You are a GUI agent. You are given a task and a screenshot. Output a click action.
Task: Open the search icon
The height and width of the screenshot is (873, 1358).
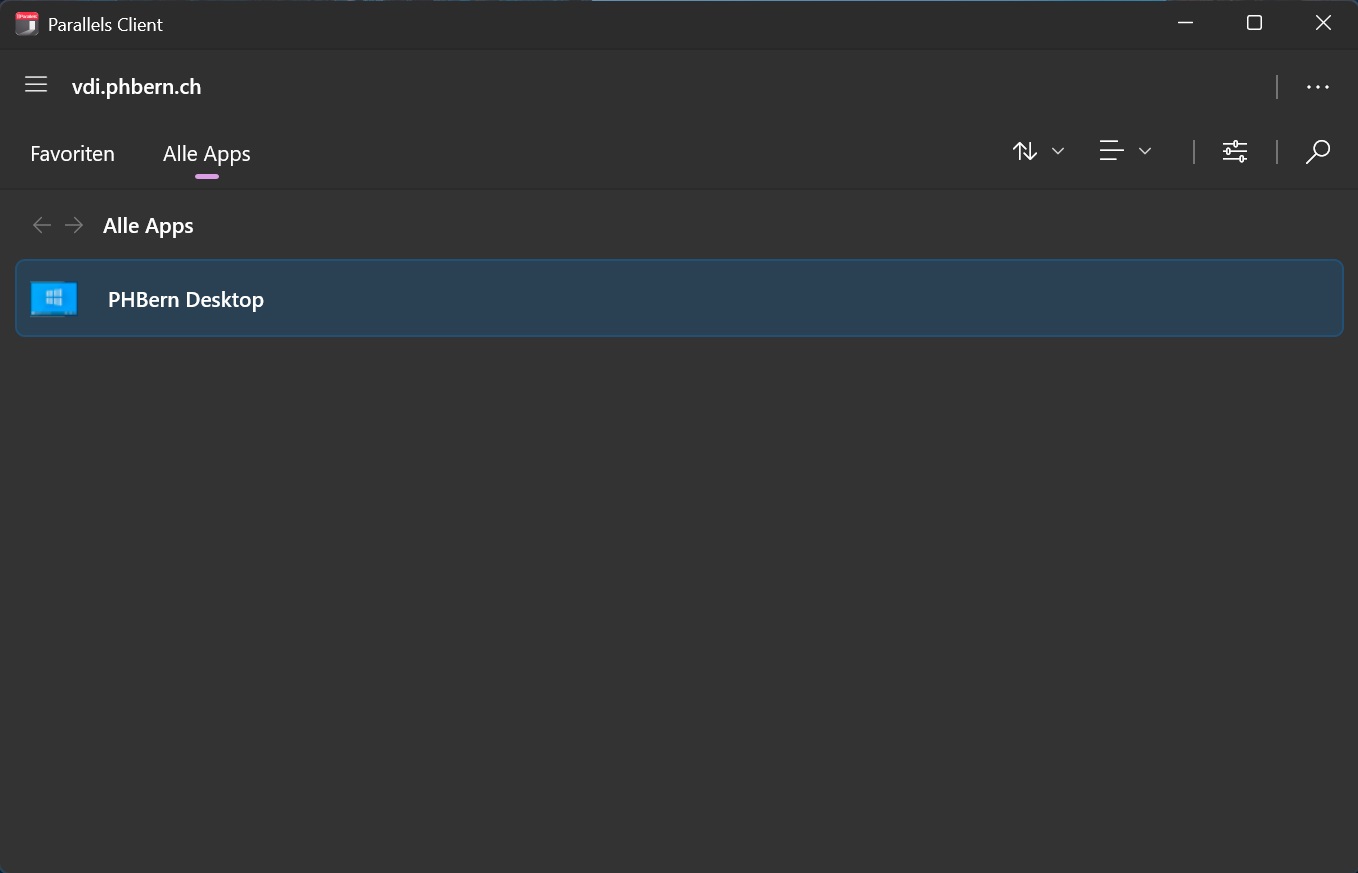[x=1317, y=151]
